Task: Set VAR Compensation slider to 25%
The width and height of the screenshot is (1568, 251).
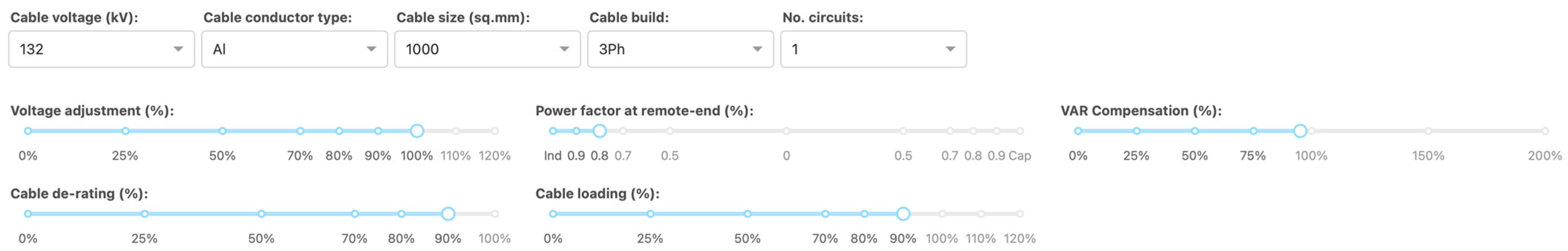Action: [1137, 130]
